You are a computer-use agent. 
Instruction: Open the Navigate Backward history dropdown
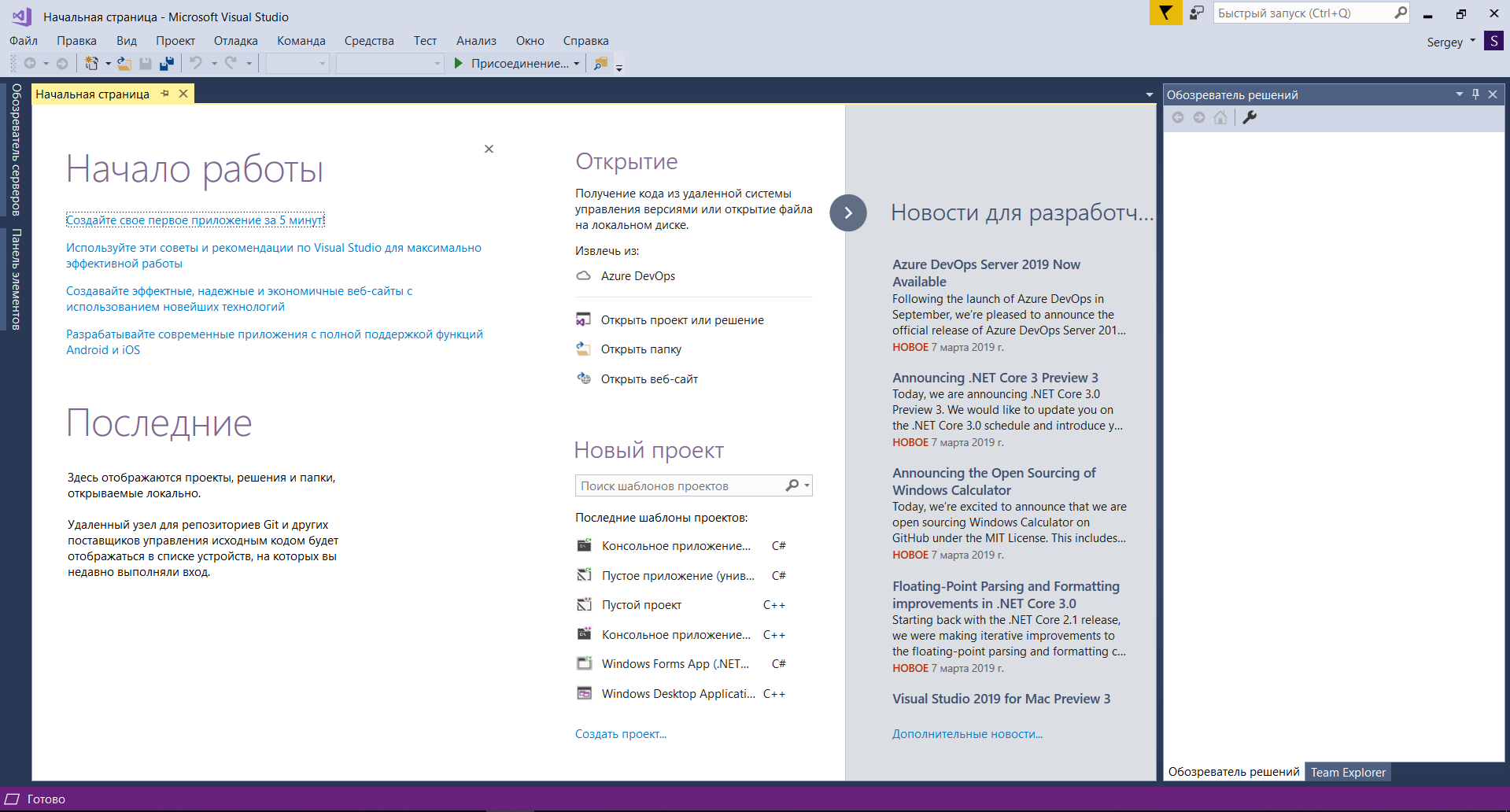[x=46, y=63]
